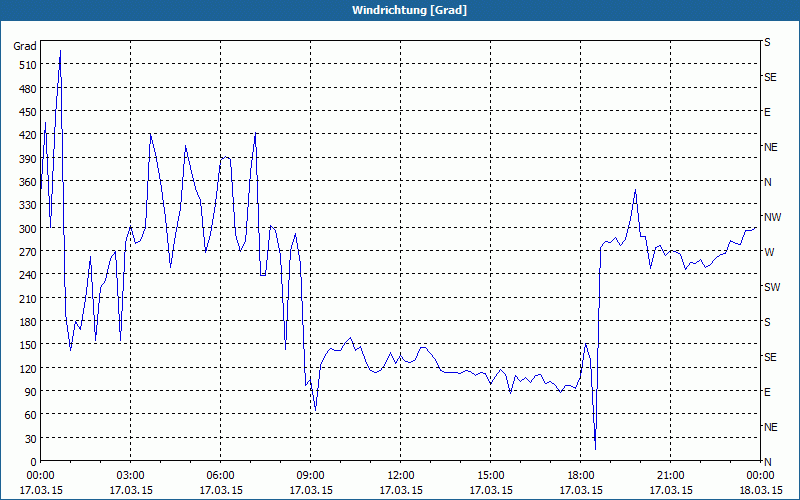Viewport: 800px width, 500px height.
Task: Pick the 180 degree axis label
Action: point(28,322)
